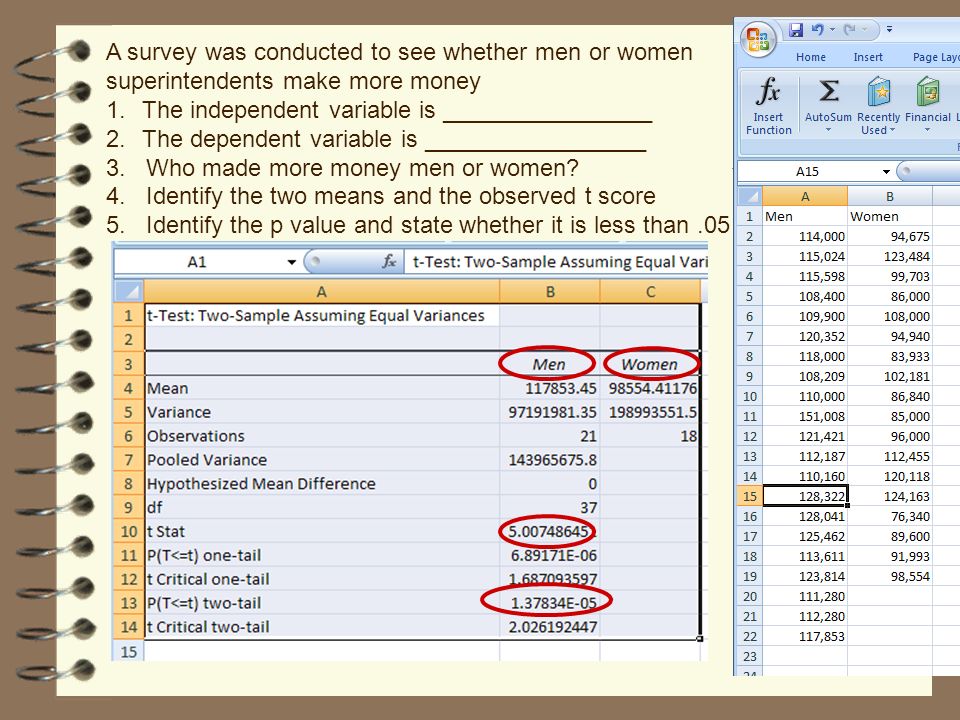Expand the Financial functions dropdown arrow

tap(927, 130)
